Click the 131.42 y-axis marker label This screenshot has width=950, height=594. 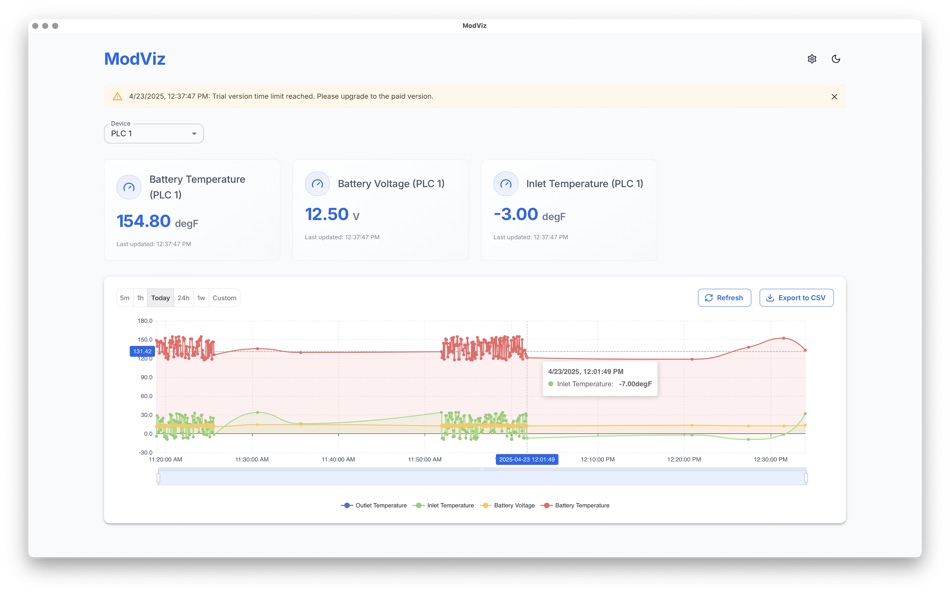point(142,352)
